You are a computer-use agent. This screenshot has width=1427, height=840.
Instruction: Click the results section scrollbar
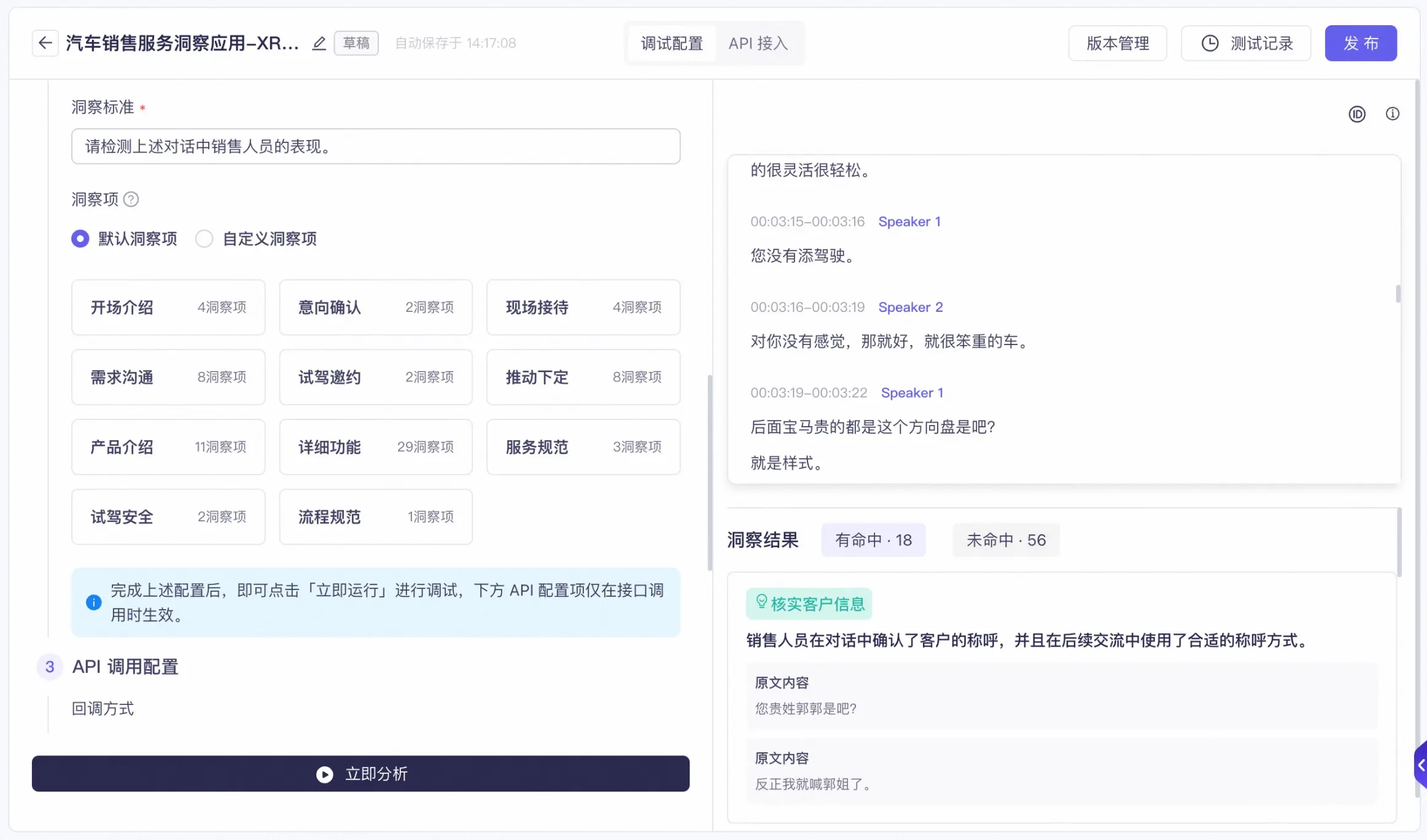1399,543
